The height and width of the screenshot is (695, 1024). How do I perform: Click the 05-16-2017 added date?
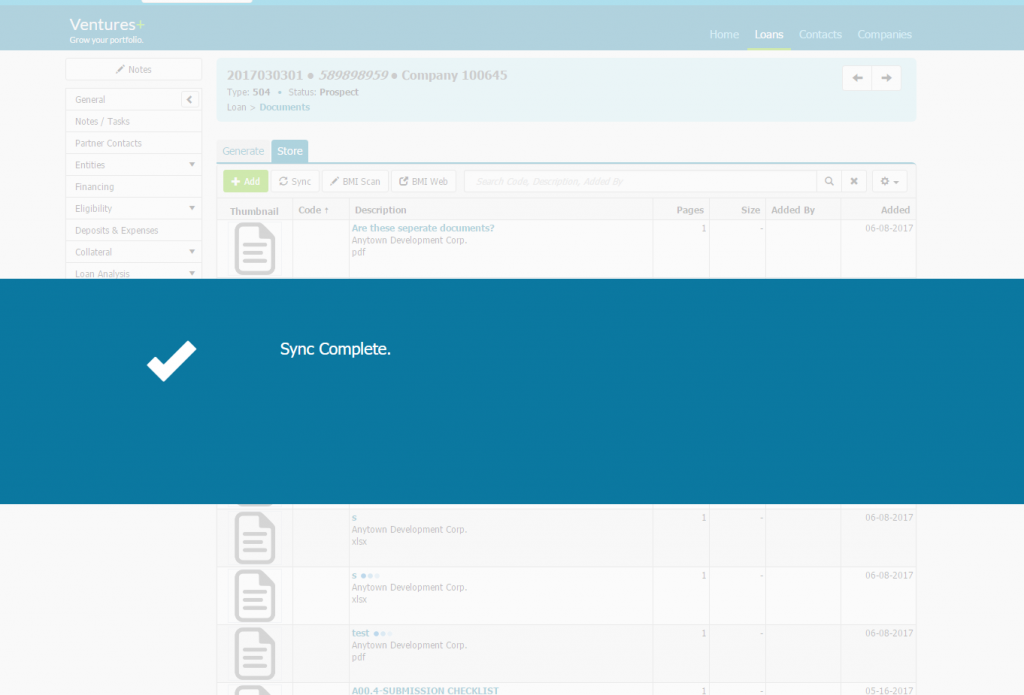[x=889, y=690]
